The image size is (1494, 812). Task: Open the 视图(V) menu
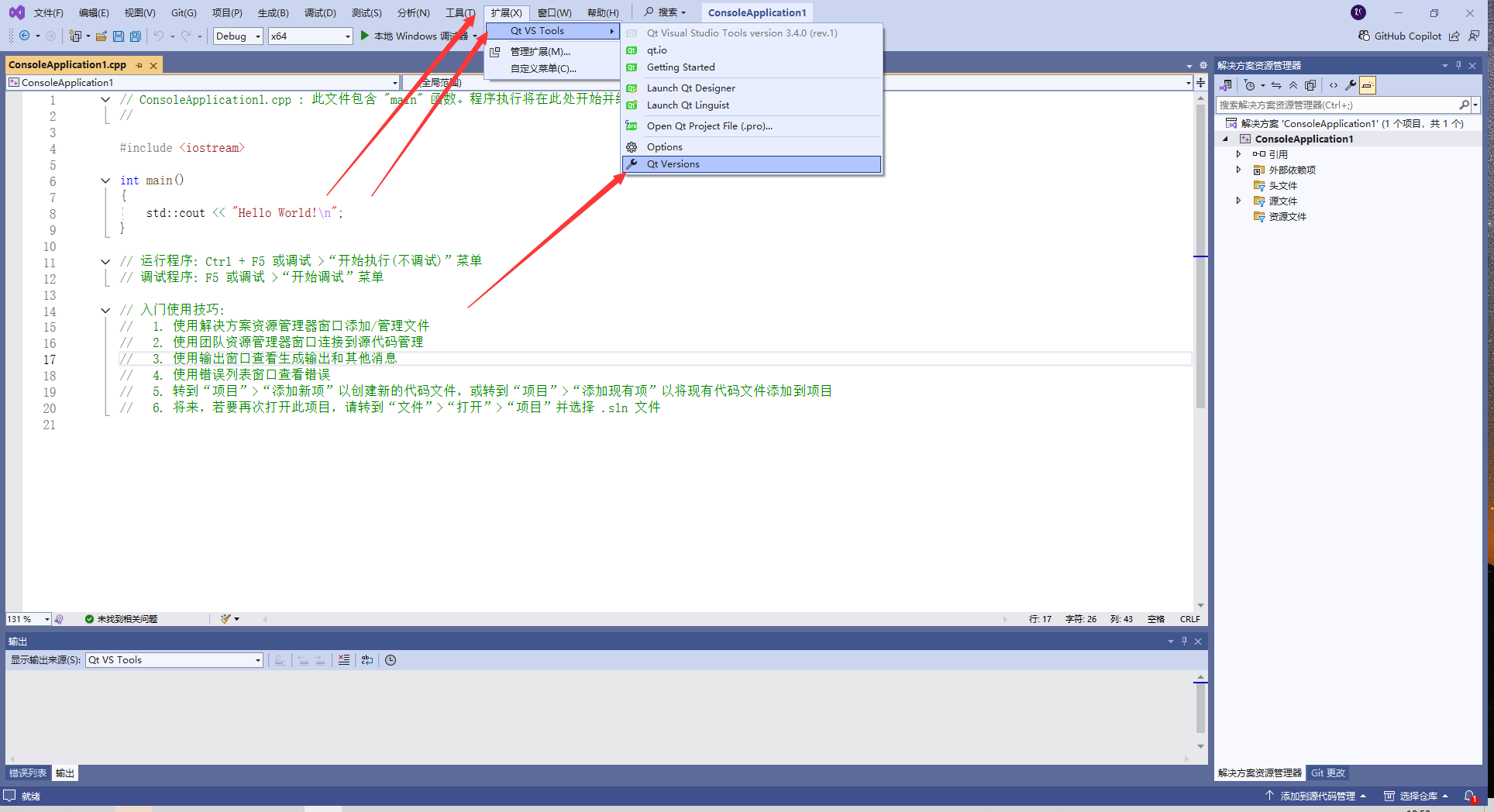tap(139, 12)
